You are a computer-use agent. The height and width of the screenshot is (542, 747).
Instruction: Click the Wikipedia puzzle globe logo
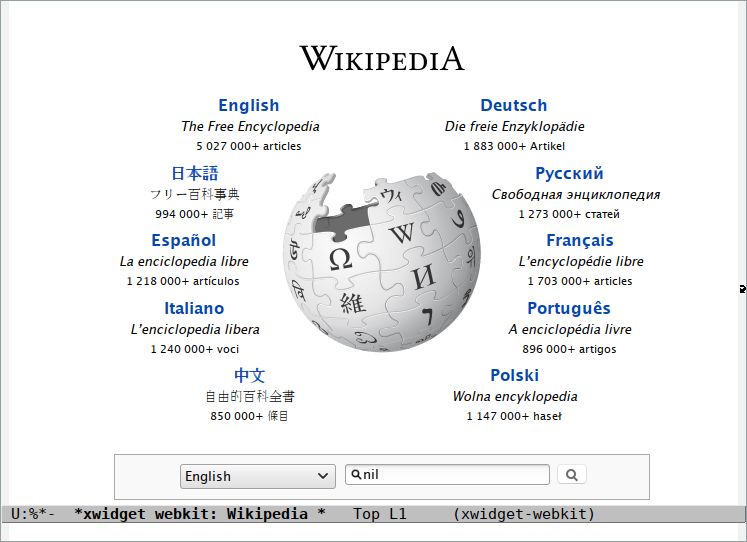click(382, 262)
